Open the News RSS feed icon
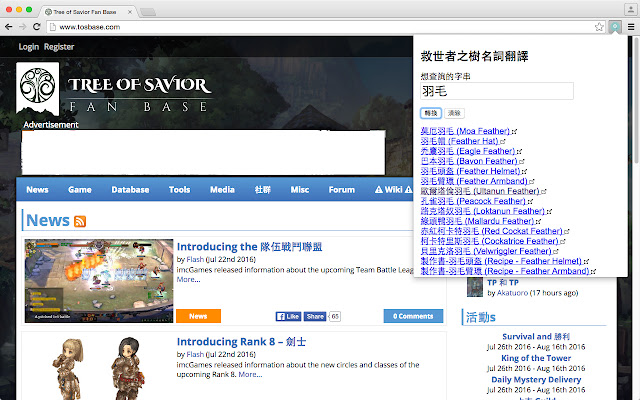This screenshot has width=640, height=400. [x=80, y=221]
